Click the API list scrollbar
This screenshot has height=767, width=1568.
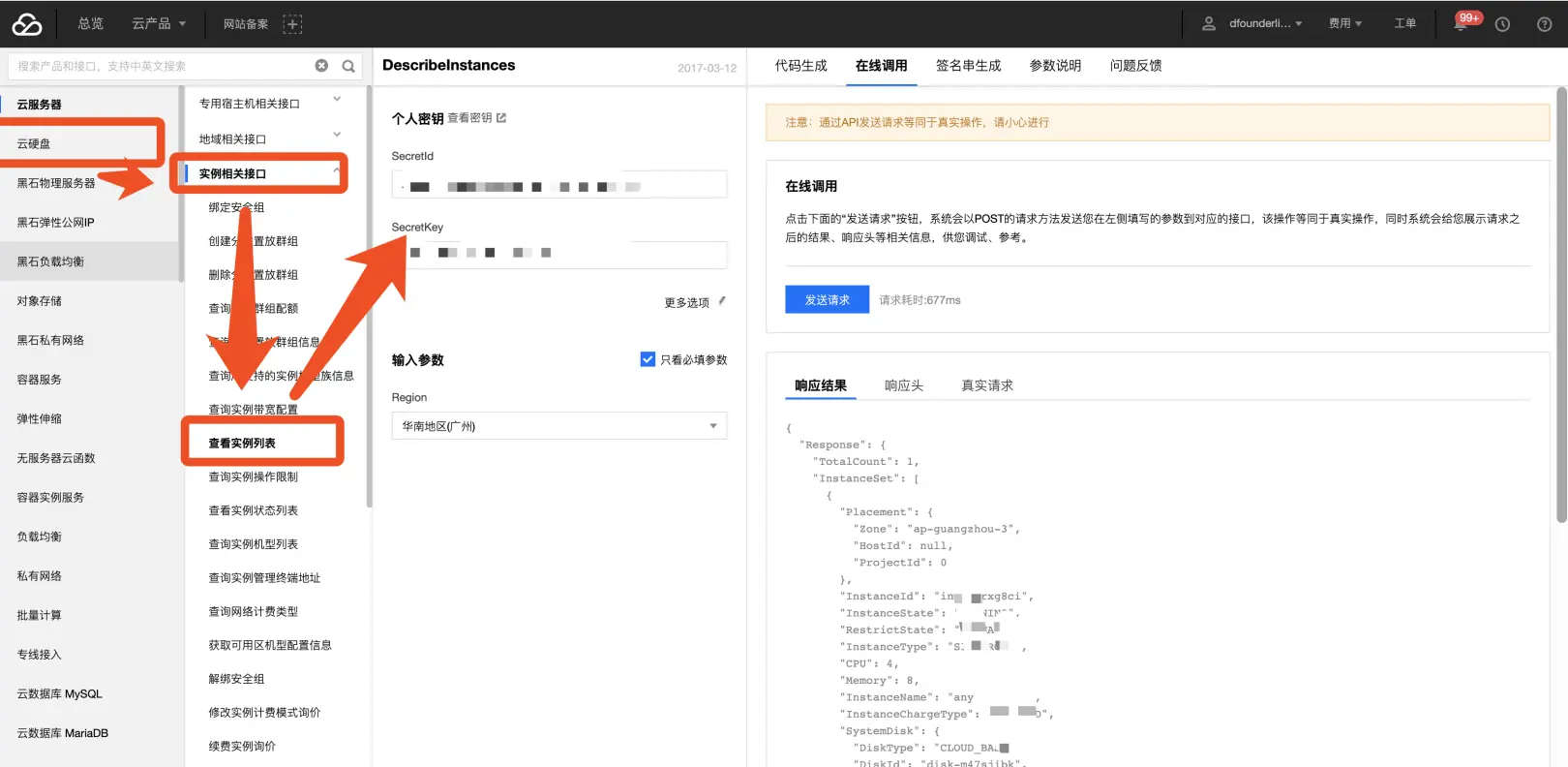point(369,295)
